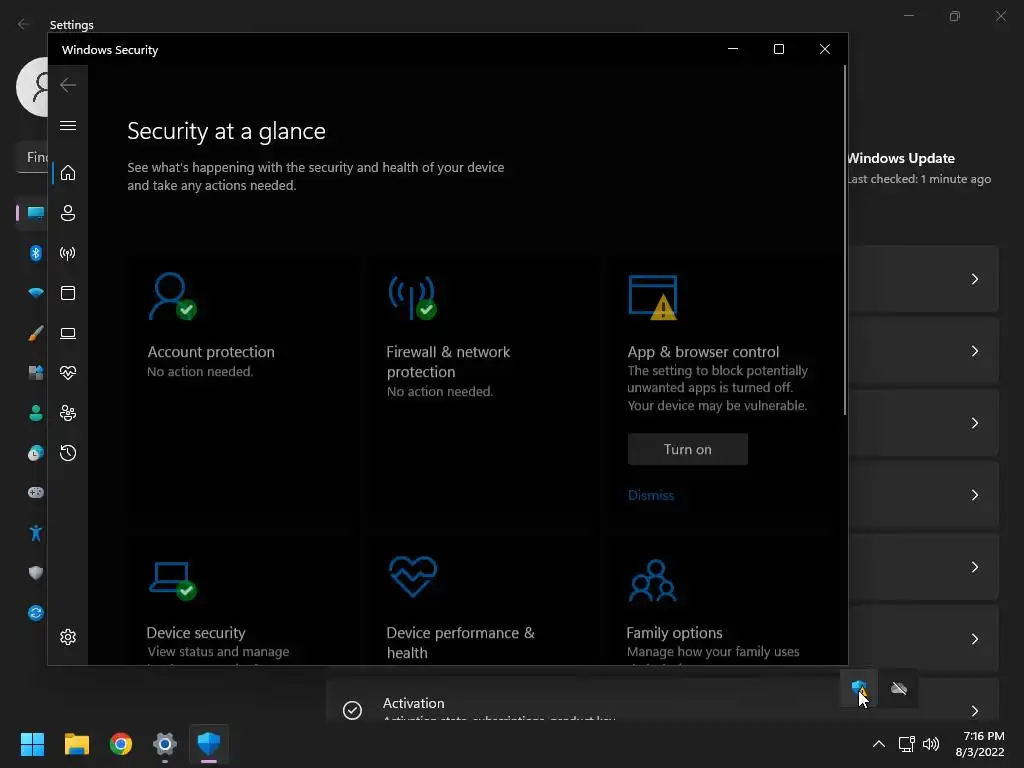The width and height of the screenshot is (1024, 768).
Task: Open Protection history sidebar icon
Action: pos(68,453)
